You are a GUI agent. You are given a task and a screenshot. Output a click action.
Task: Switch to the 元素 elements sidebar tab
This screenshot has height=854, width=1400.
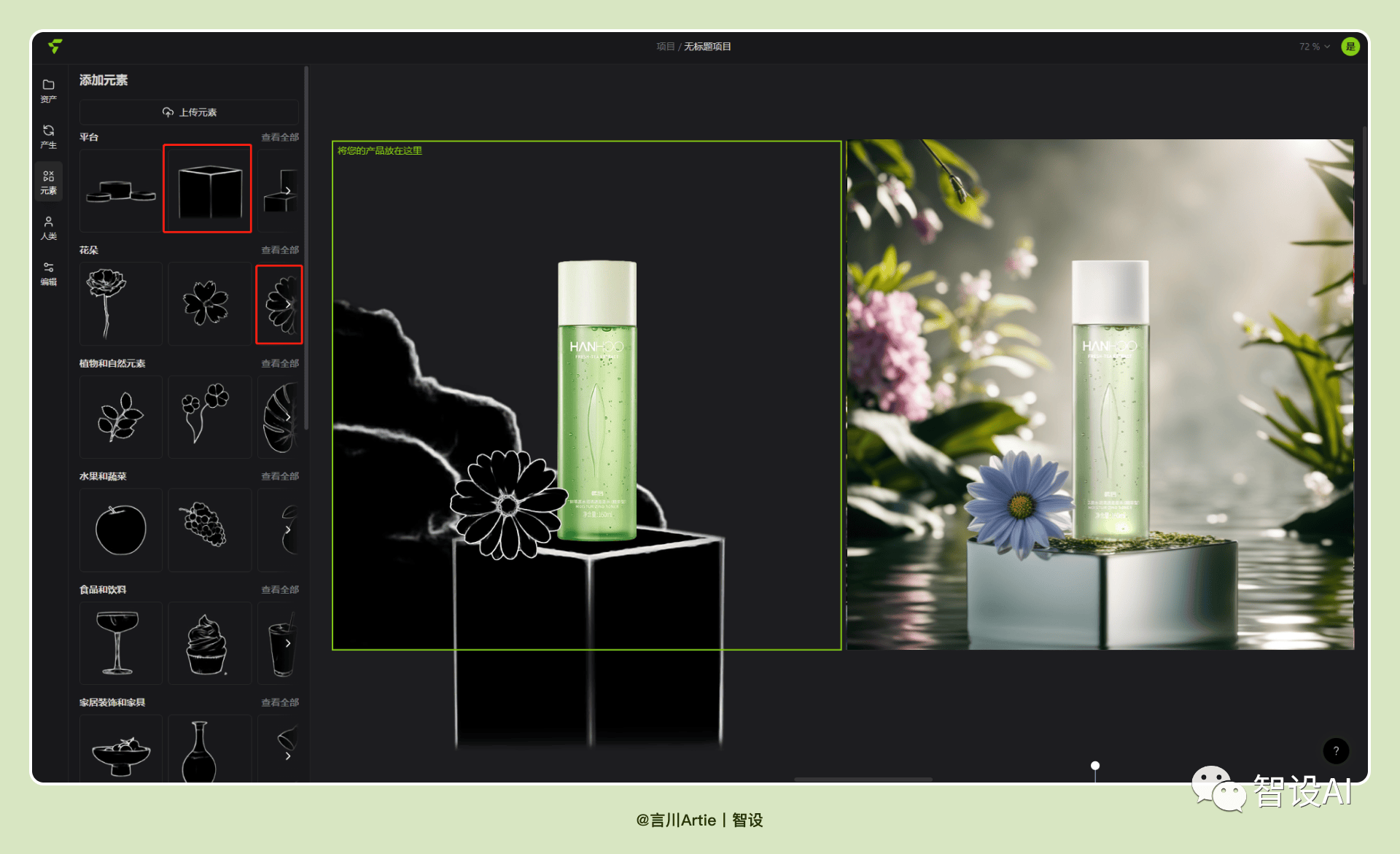tap(49, 182)
